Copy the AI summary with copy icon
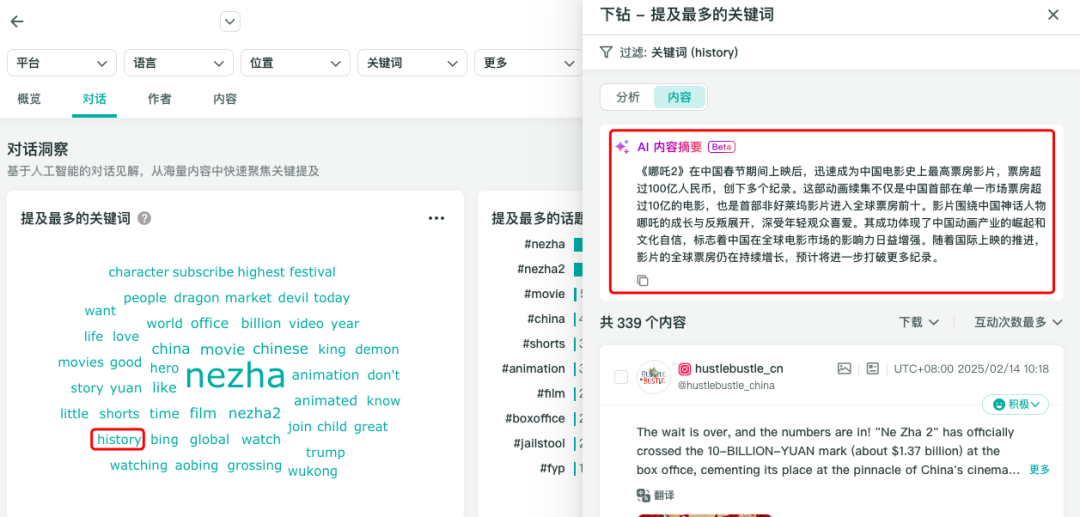1080x517 pixels. (x=642, y=280)
